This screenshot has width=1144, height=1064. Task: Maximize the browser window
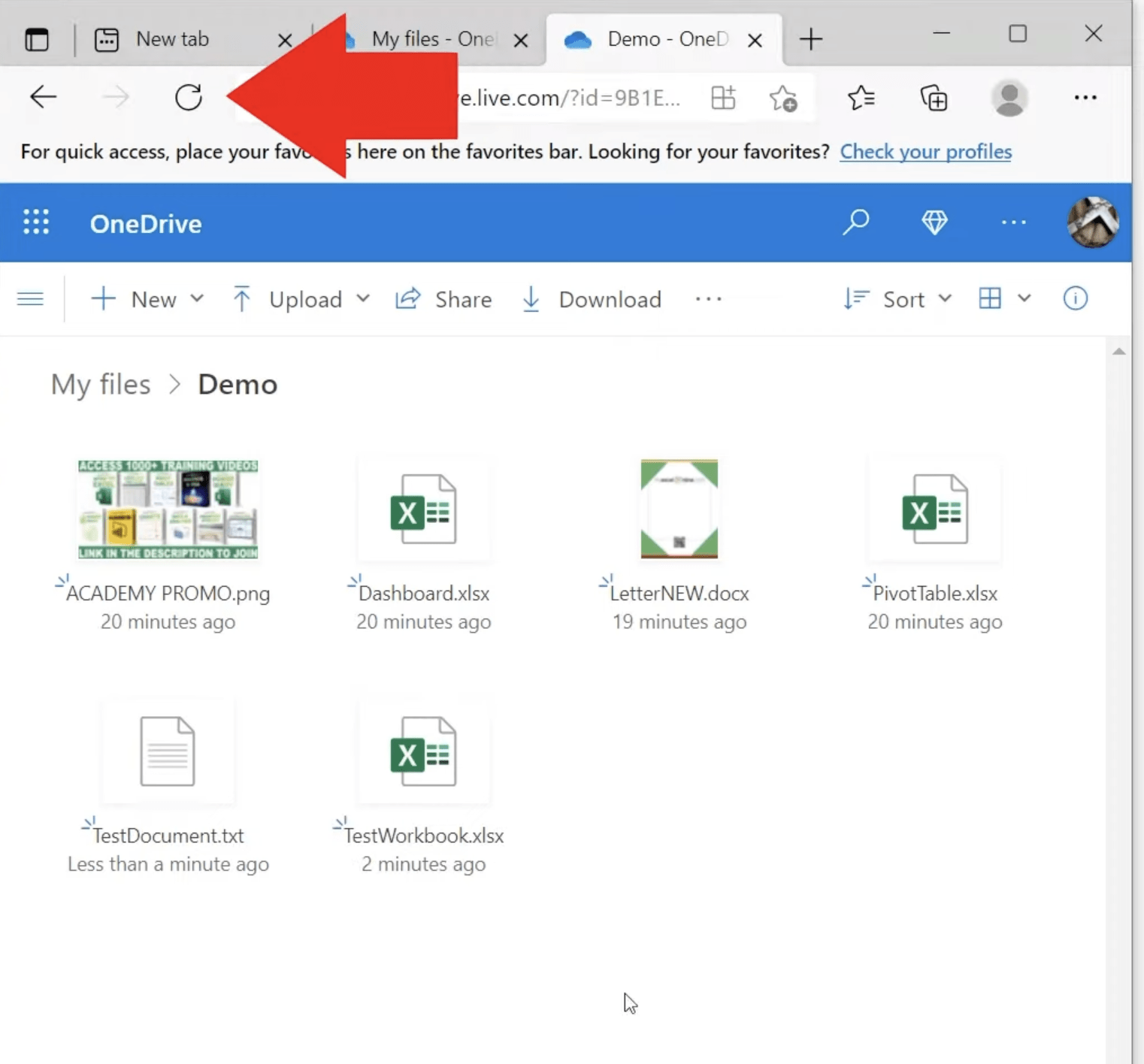pyautogui.click(x=1017, y=33)
